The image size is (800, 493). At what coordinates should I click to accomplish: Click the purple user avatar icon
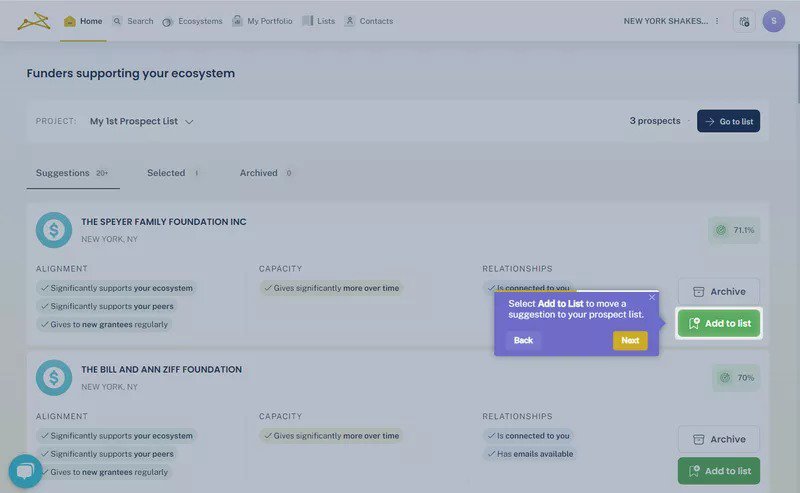pos(773,21)
